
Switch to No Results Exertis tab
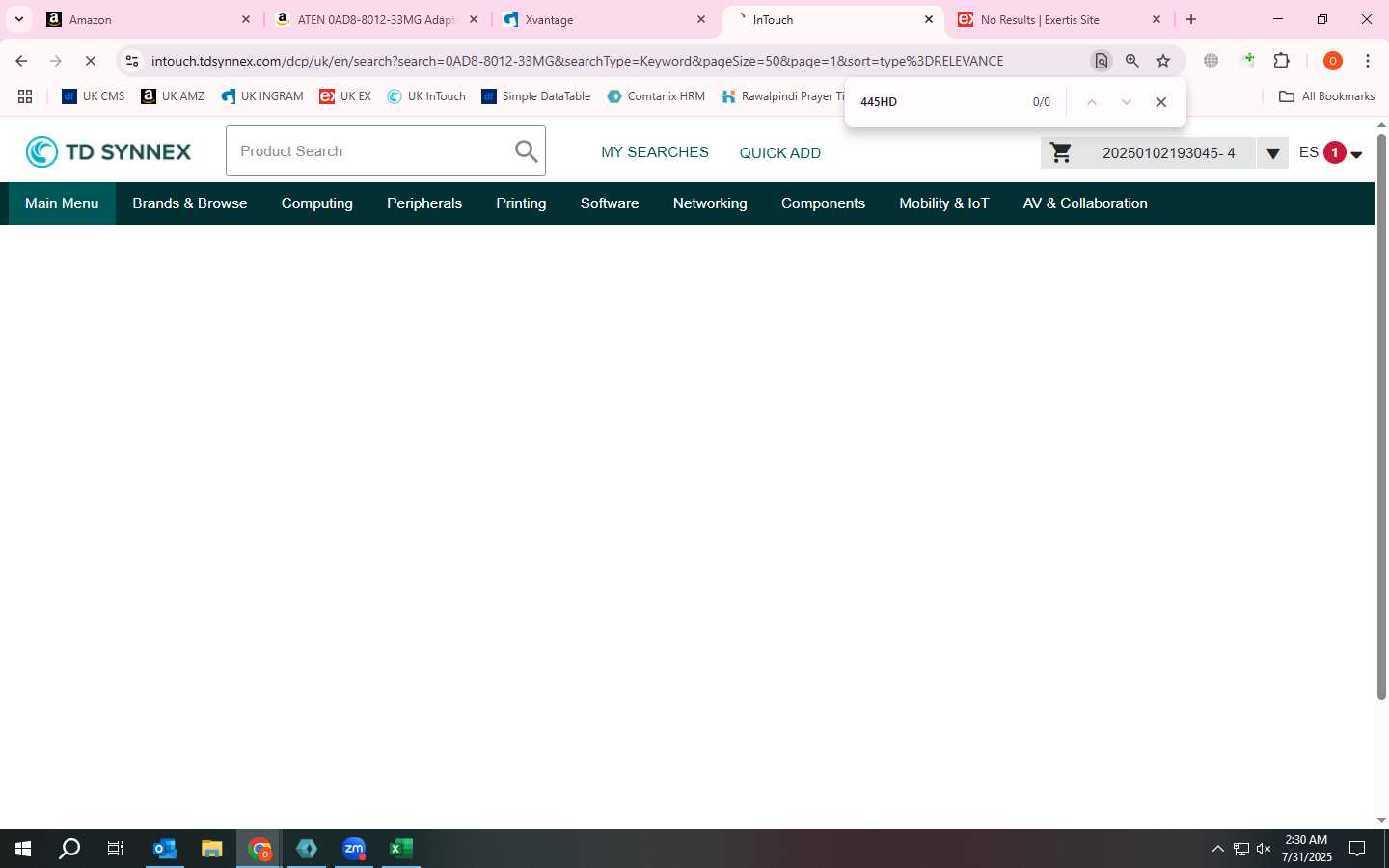(1060, 19)
